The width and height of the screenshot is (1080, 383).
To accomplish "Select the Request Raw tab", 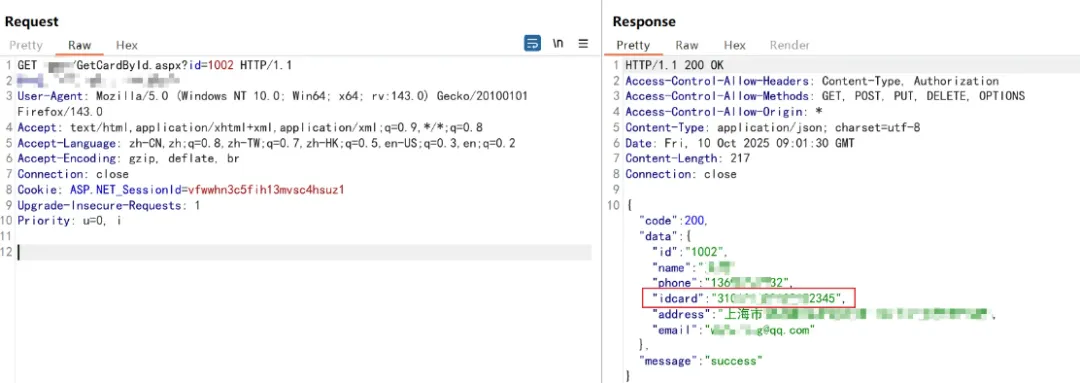I will (x=79, y=45).
